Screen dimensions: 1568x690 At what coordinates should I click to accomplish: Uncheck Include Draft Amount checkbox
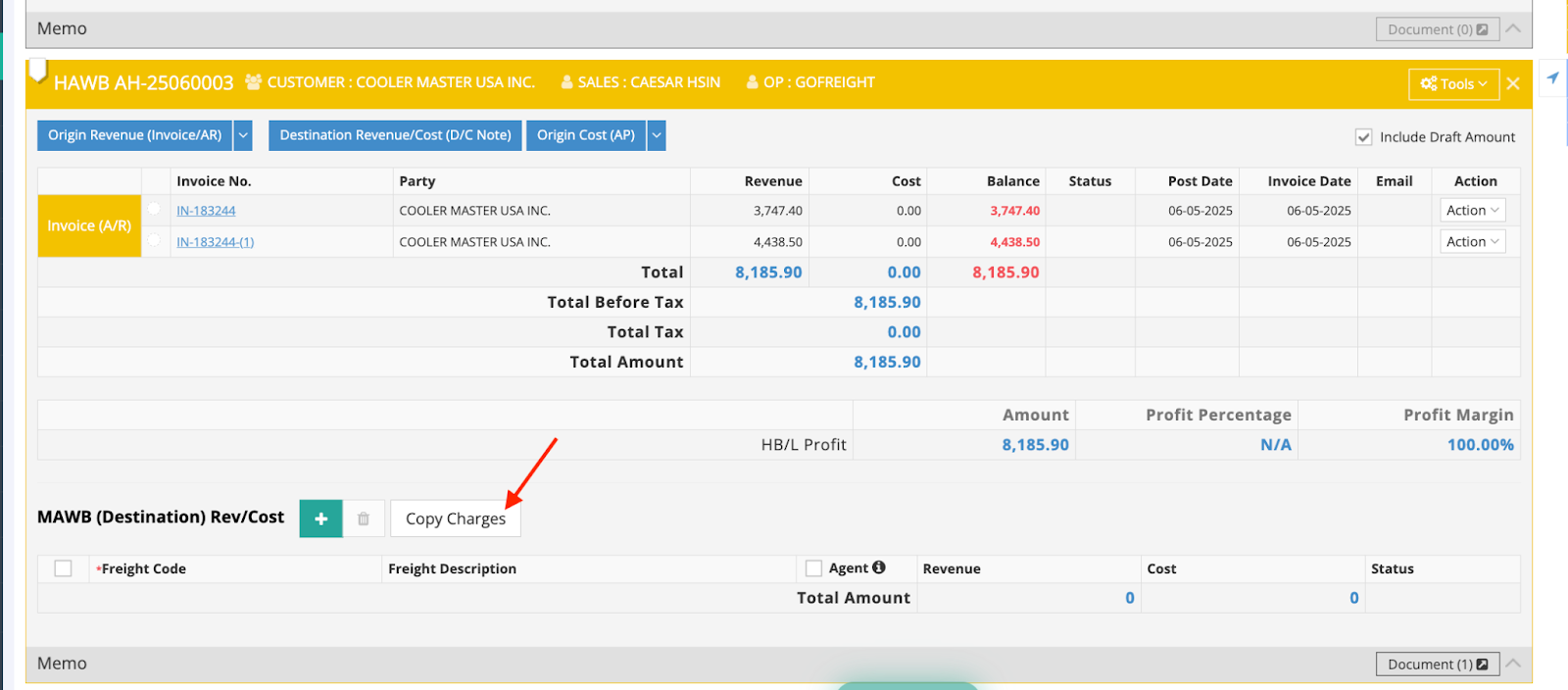pyautogui.click(x=1363, y=137)
